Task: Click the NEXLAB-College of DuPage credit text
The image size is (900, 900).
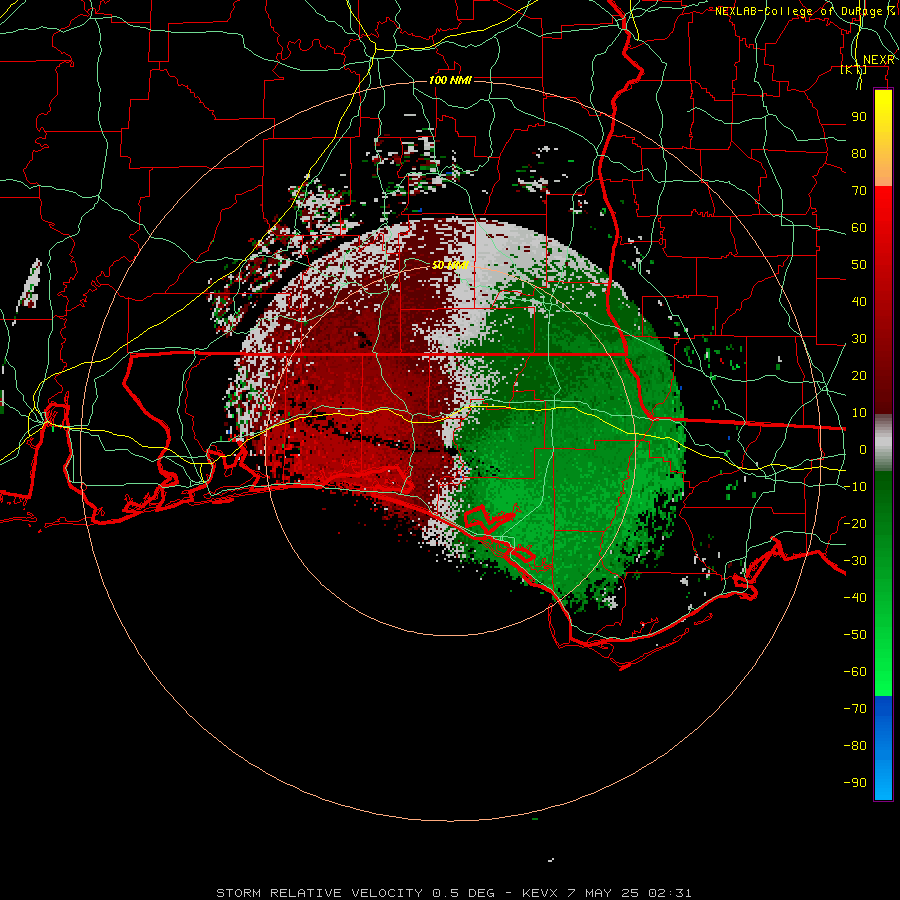Action: 805,11
